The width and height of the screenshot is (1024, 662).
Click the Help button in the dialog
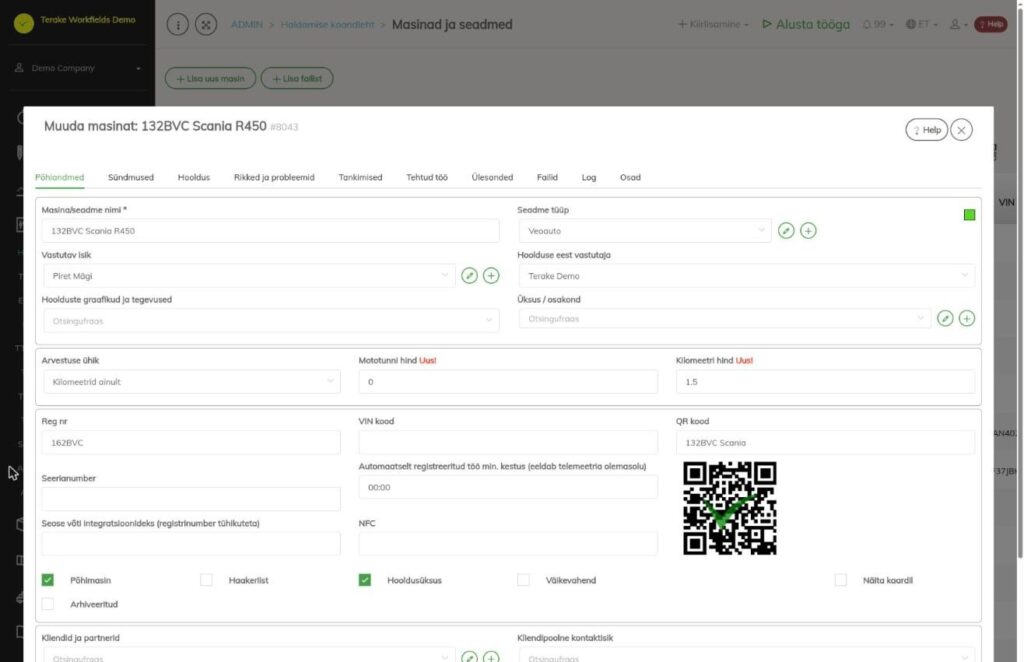point(927,130)
